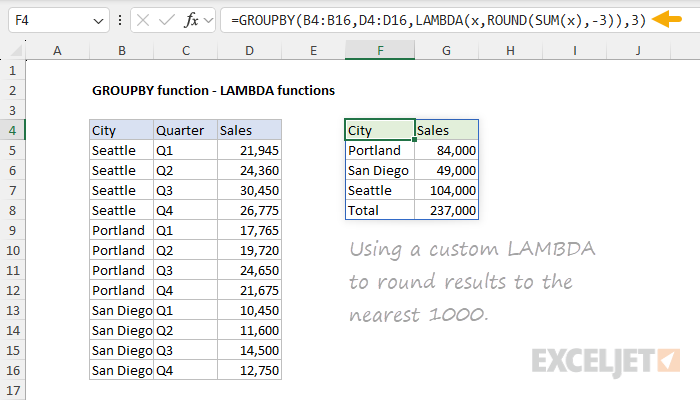Open the Insert Function fx dialog

[191, 20]
